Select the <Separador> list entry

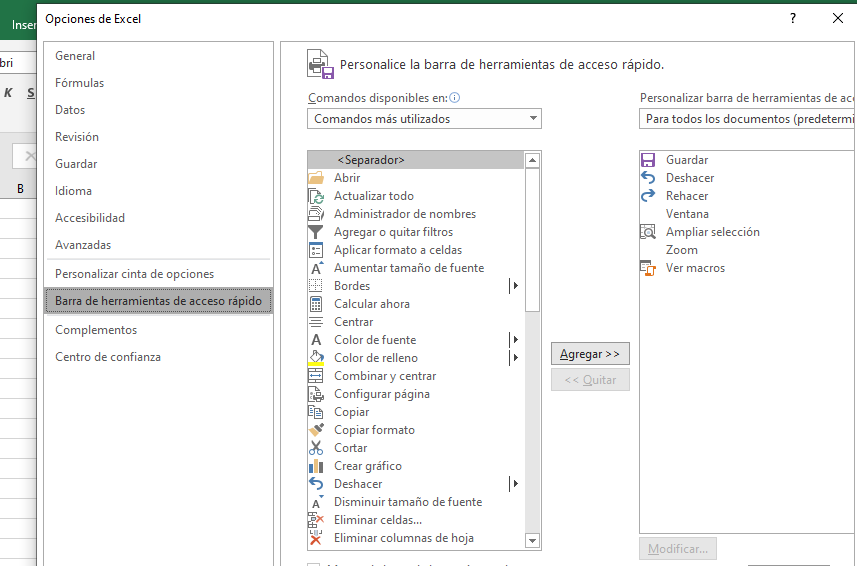(x=416, y=160)
